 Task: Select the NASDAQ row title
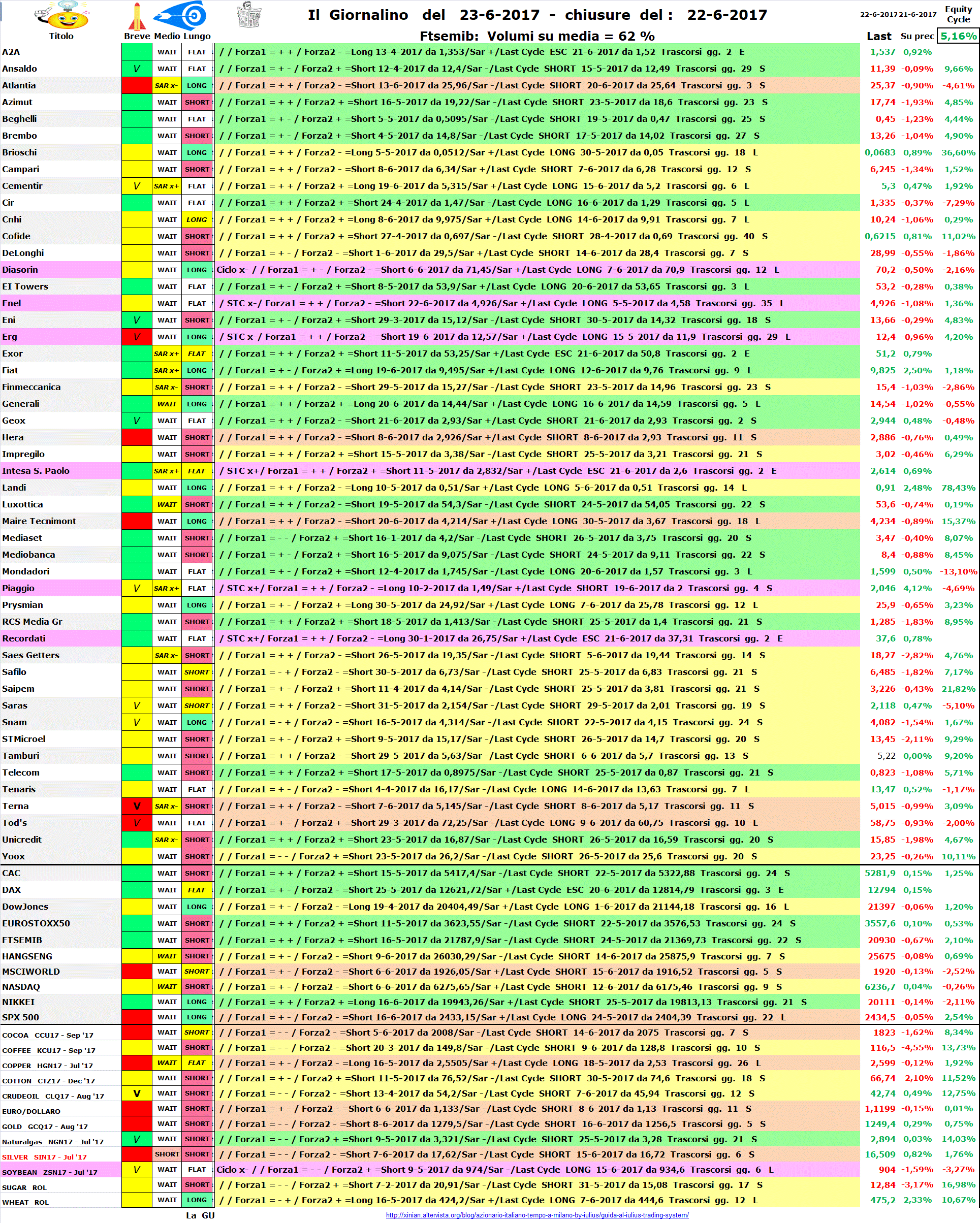[21, 987]
